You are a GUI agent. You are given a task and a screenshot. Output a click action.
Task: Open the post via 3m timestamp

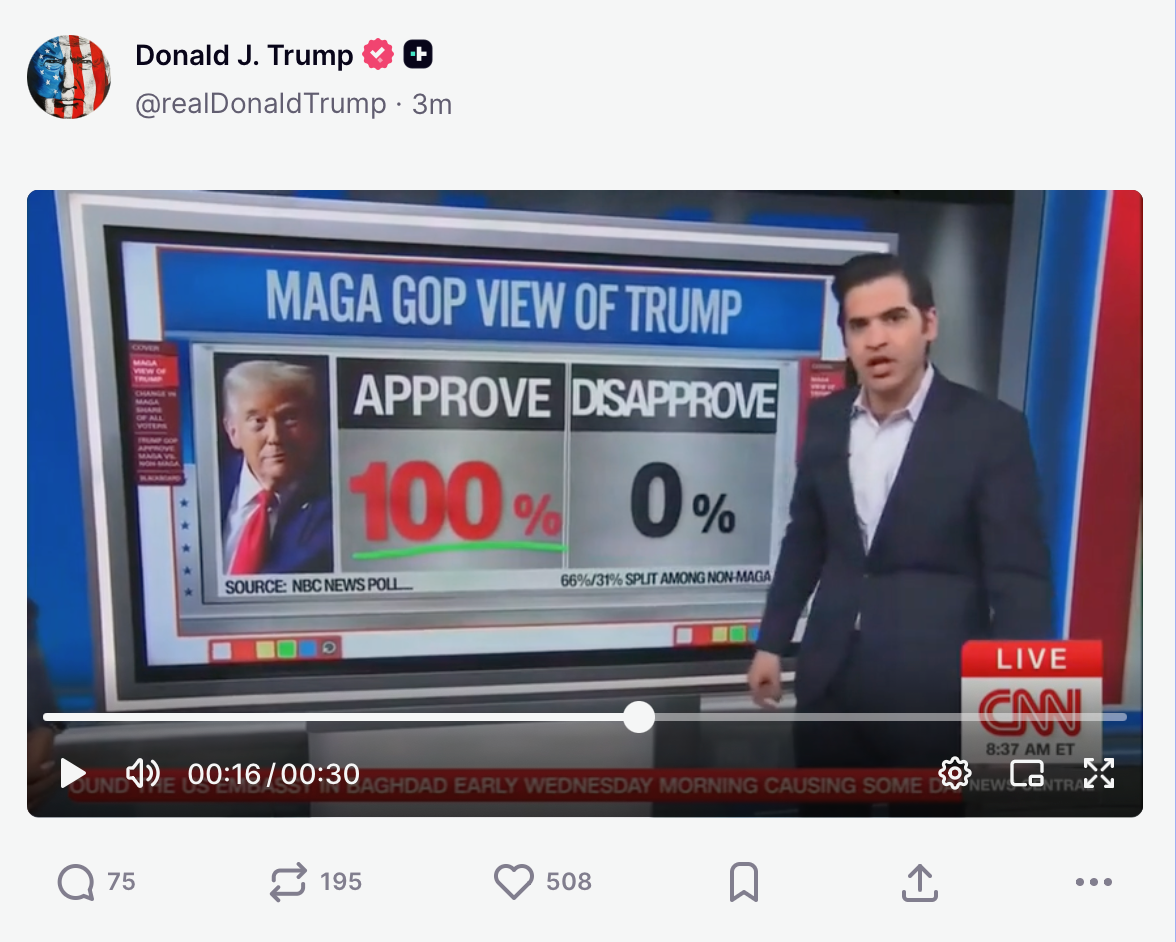click(x=432, y=104)
